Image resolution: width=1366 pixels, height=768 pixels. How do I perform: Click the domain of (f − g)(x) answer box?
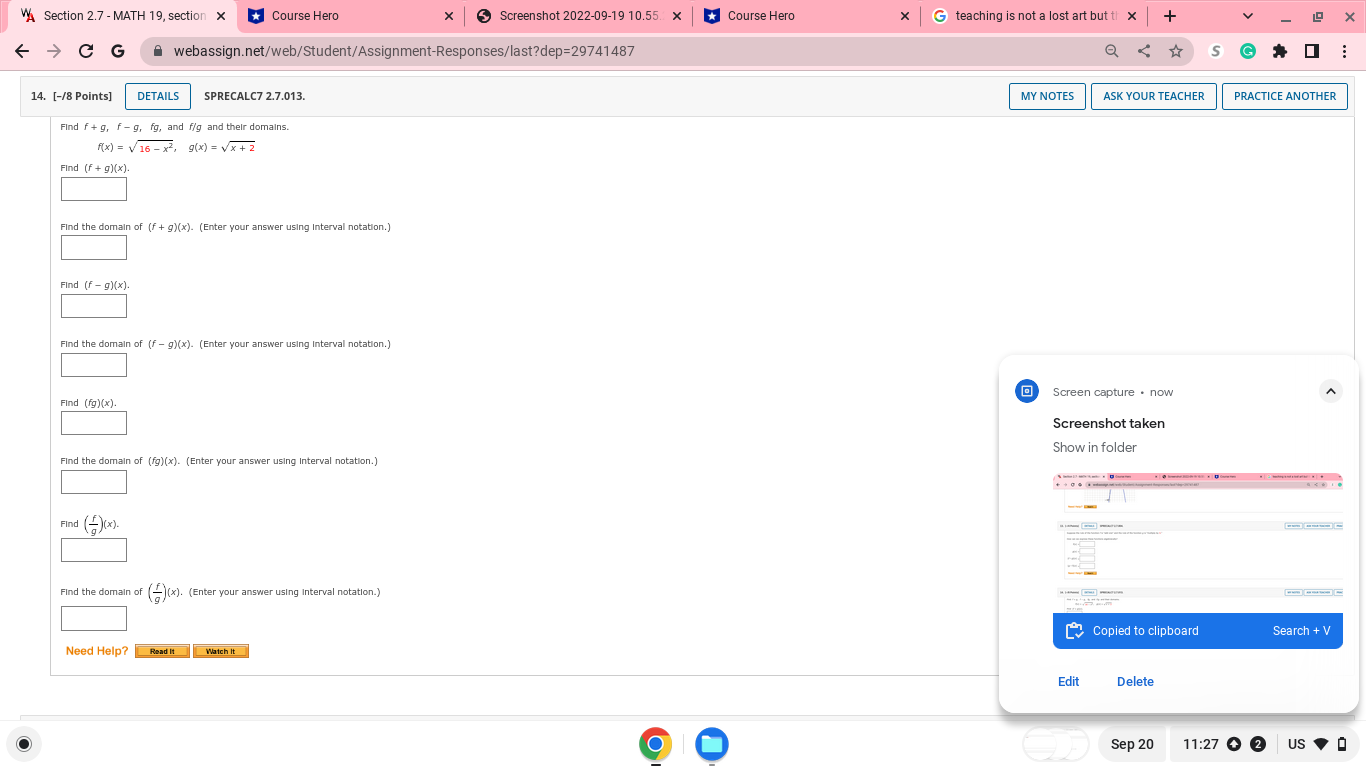click(x=94, y=365)
